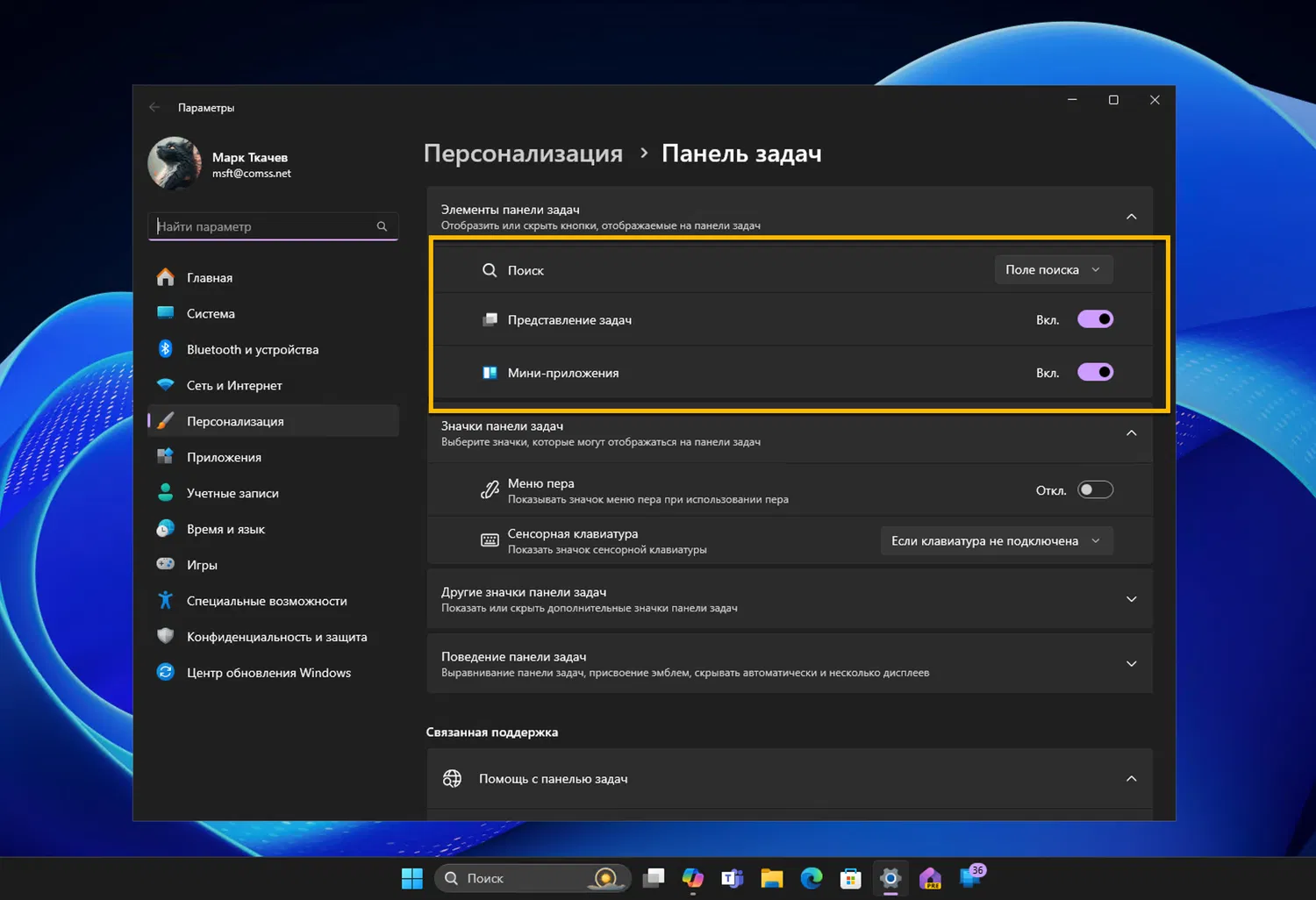Disable the Мини-приложения toggle
Viewport: 1316px width, 900px height.
tap(1095, 373)
